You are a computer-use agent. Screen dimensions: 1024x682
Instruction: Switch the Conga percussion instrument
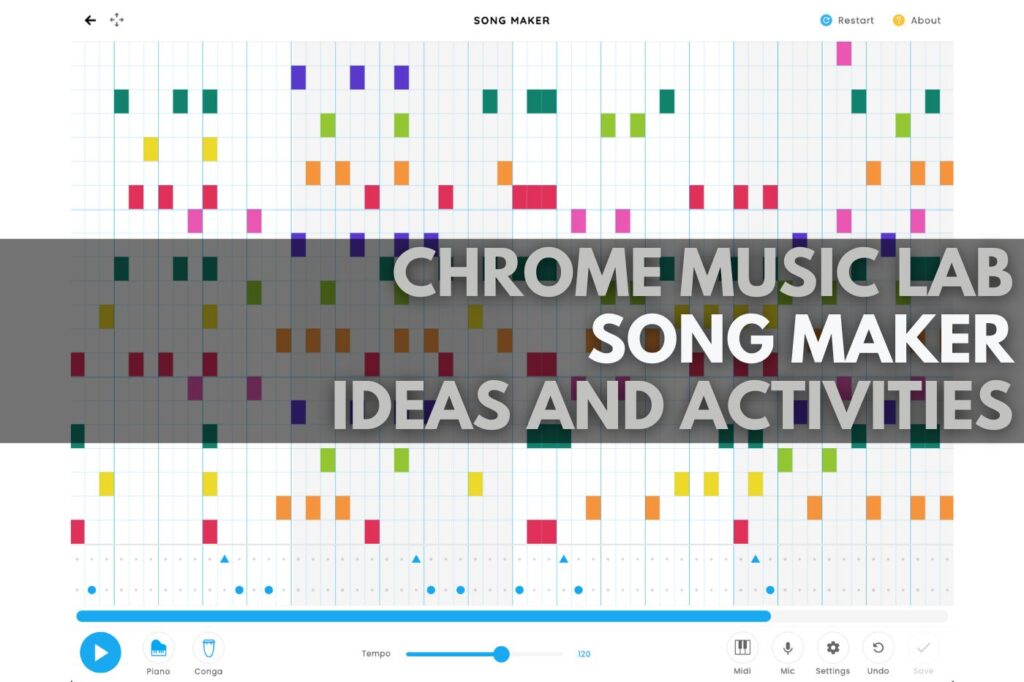[208, 654]
